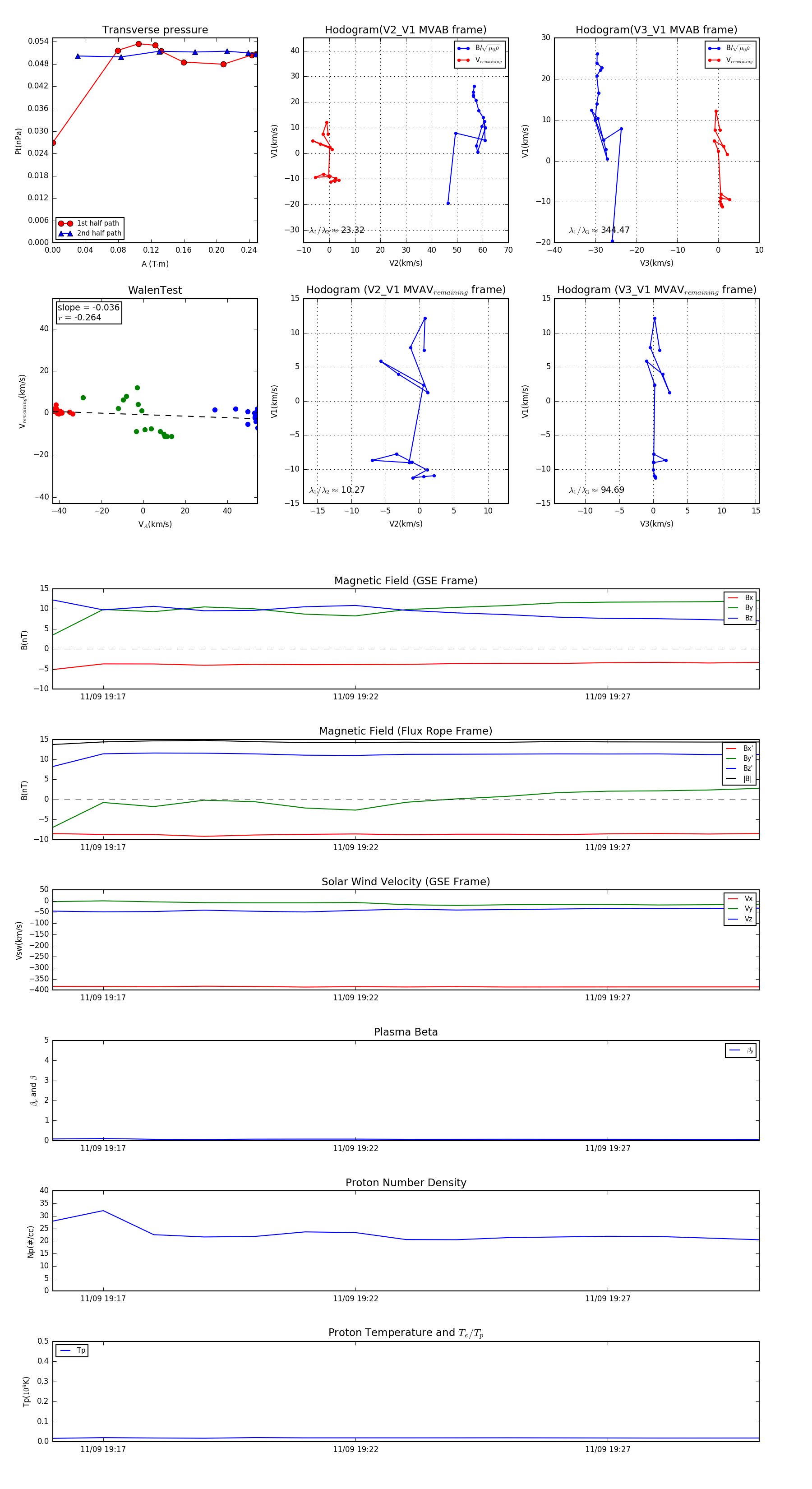The height and width of the screenshot is (1489, 812).
Task: Click the 'Hodogram(V3_V1 MVAB frame)' title
Action: click(x=656, y=30)
